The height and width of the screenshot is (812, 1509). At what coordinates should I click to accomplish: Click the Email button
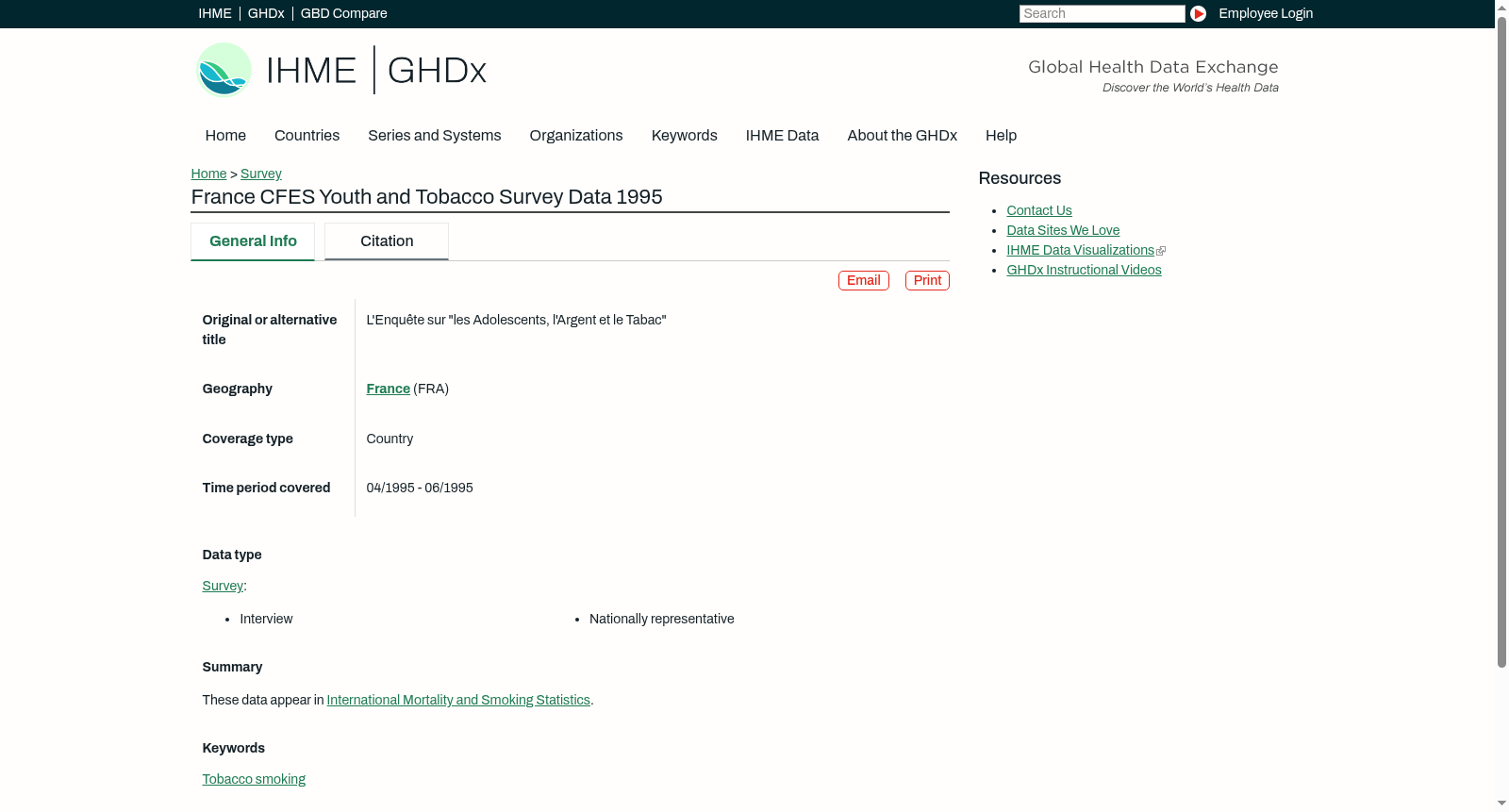pyautogui.click(x=864, y=281)
